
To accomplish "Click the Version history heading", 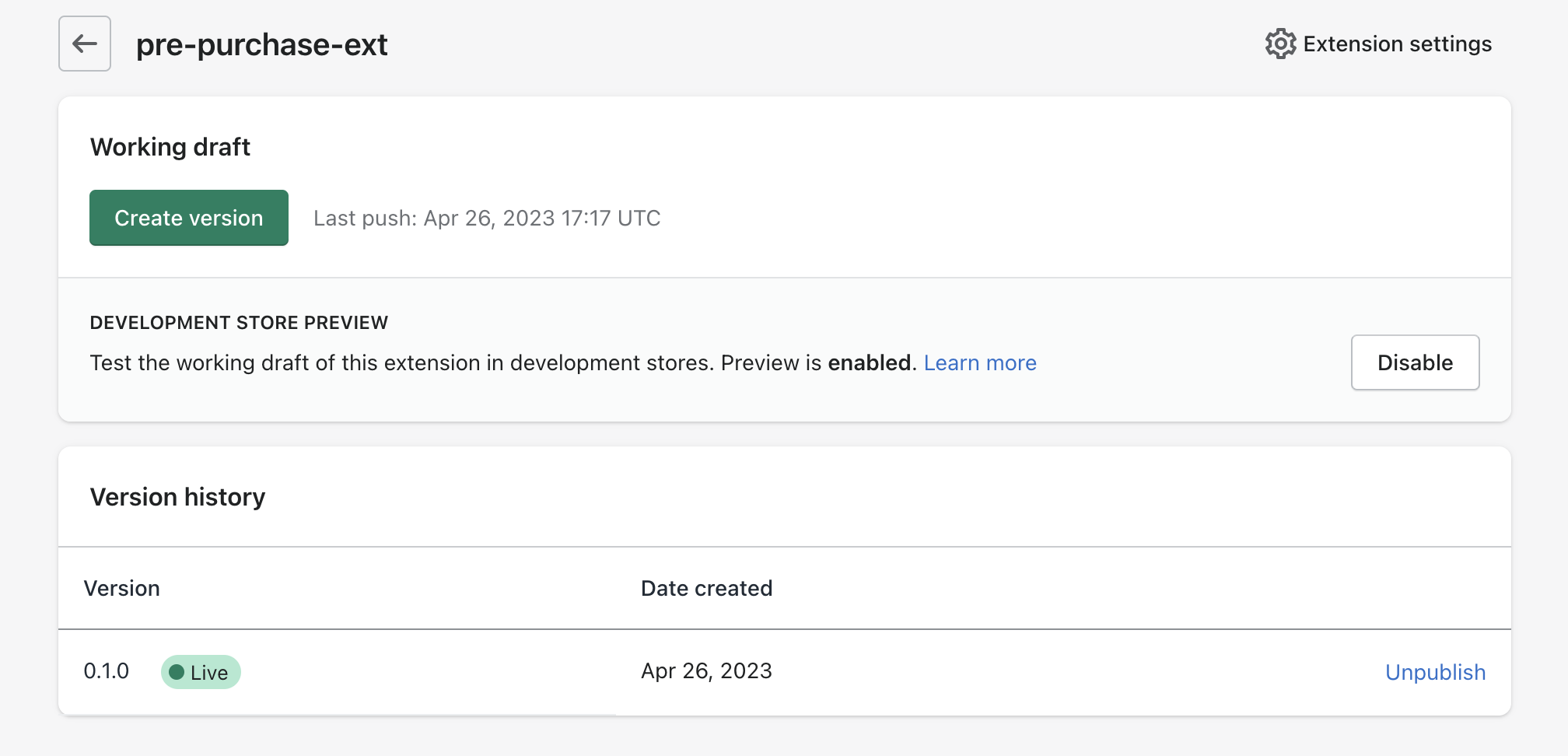I will pyautogui.click(x=177, y=497).
